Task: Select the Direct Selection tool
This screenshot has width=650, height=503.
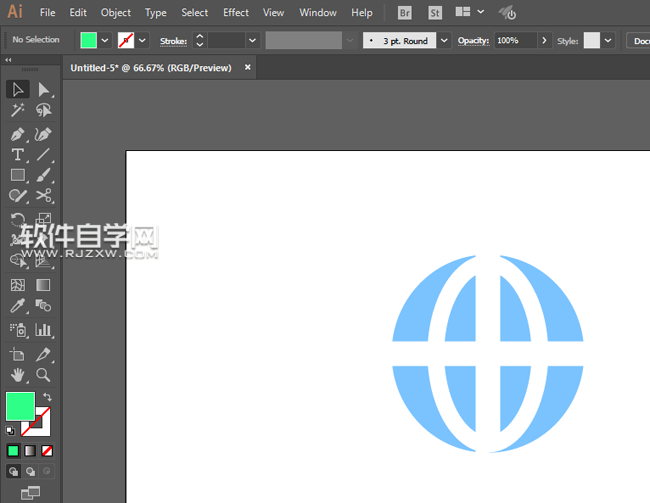Action: click(x=44, y=90)
